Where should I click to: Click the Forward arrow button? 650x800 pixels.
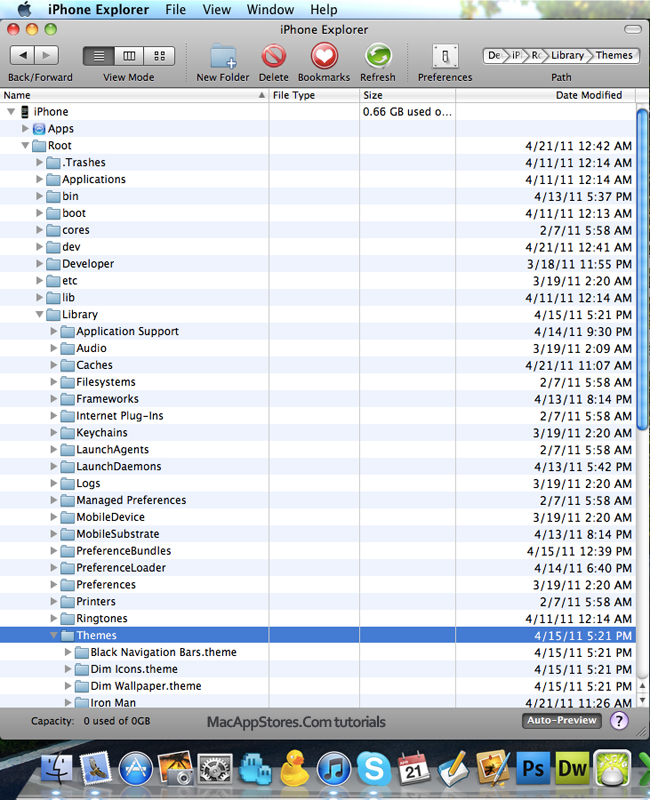tap(46, 55)
